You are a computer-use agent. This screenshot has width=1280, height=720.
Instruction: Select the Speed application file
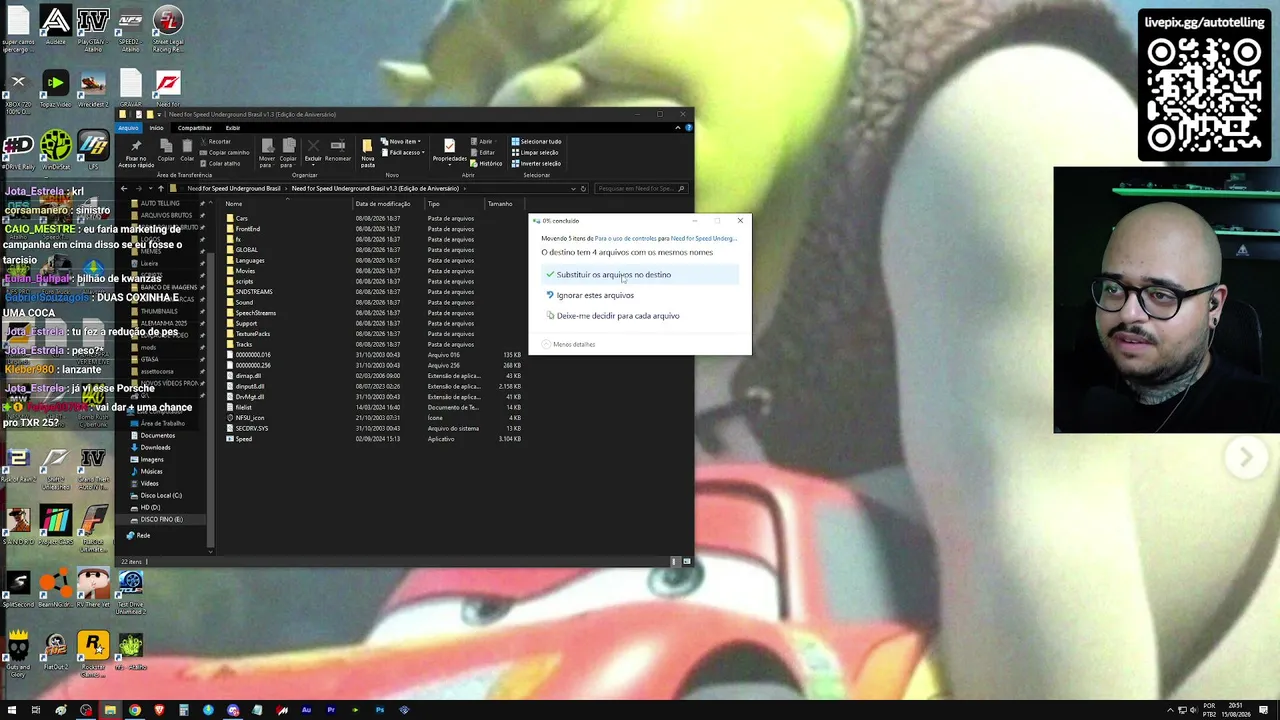point(243,439)
